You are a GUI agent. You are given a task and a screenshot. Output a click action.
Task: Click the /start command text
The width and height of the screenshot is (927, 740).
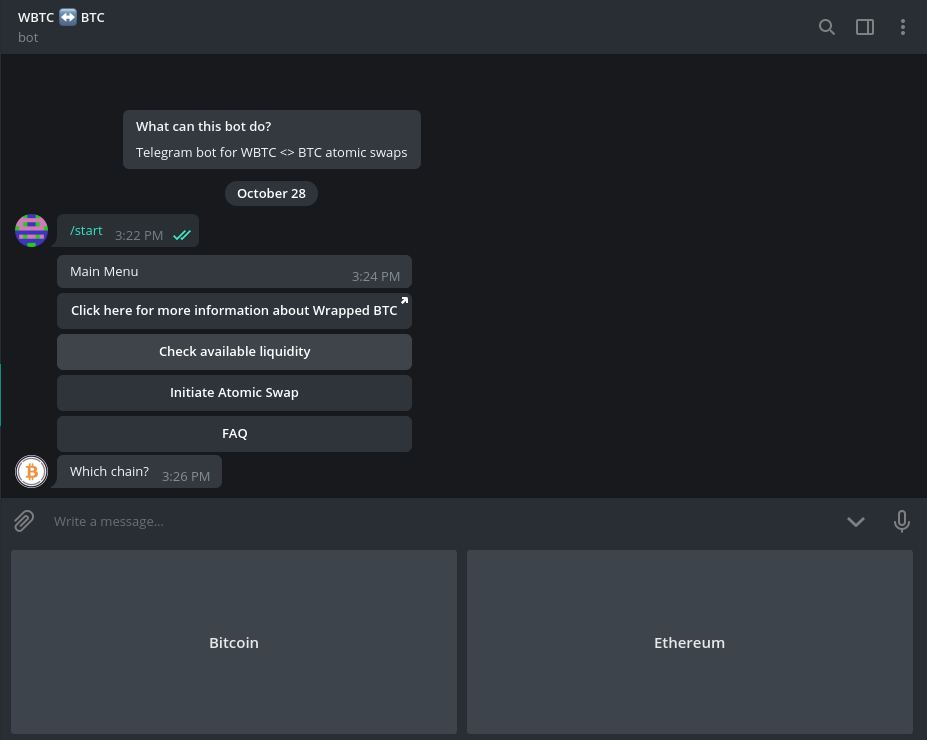(86, 231)
